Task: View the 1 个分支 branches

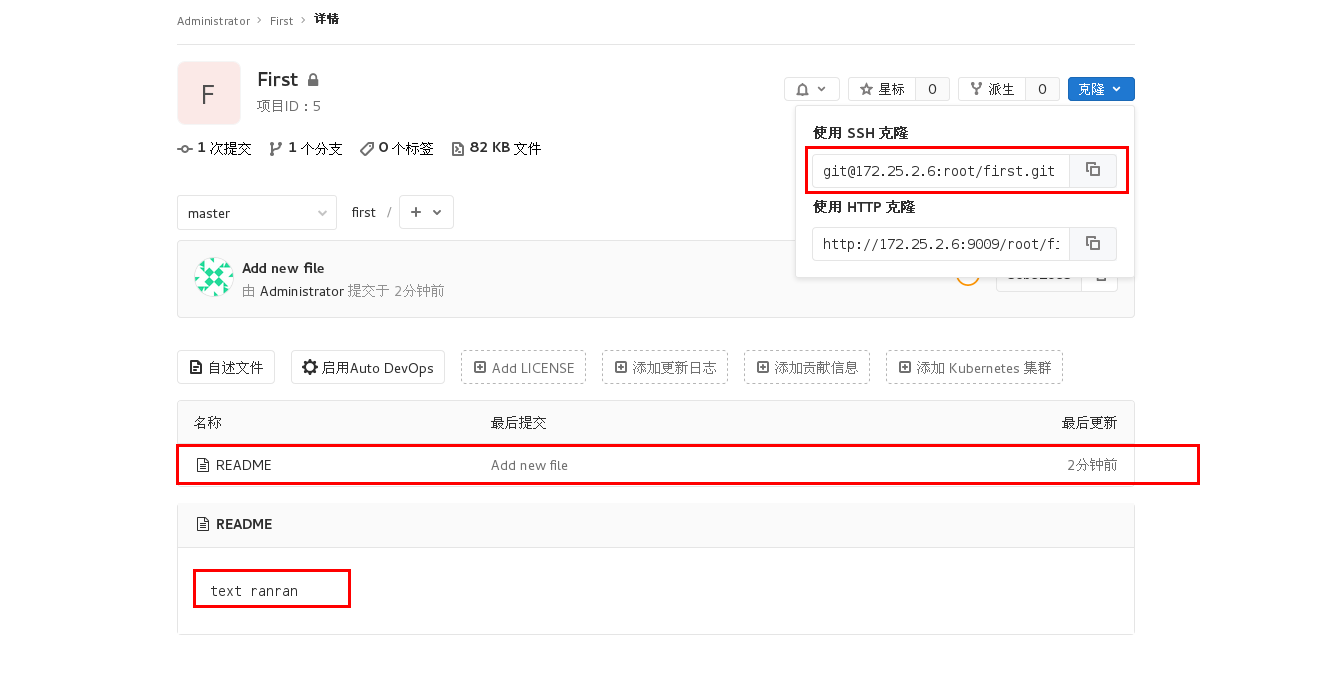Action: click(x=306, y=148)
